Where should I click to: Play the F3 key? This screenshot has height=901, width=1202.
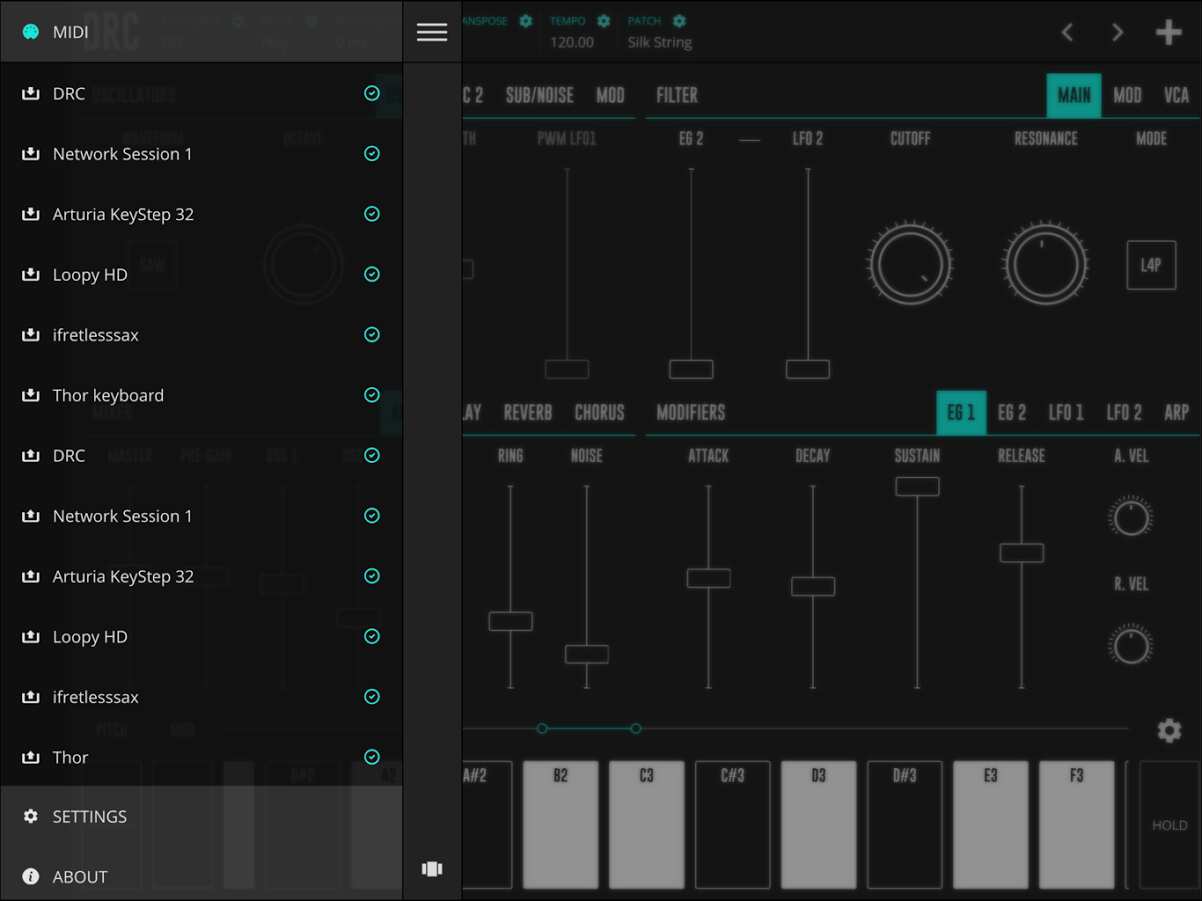coord(1076,825)
